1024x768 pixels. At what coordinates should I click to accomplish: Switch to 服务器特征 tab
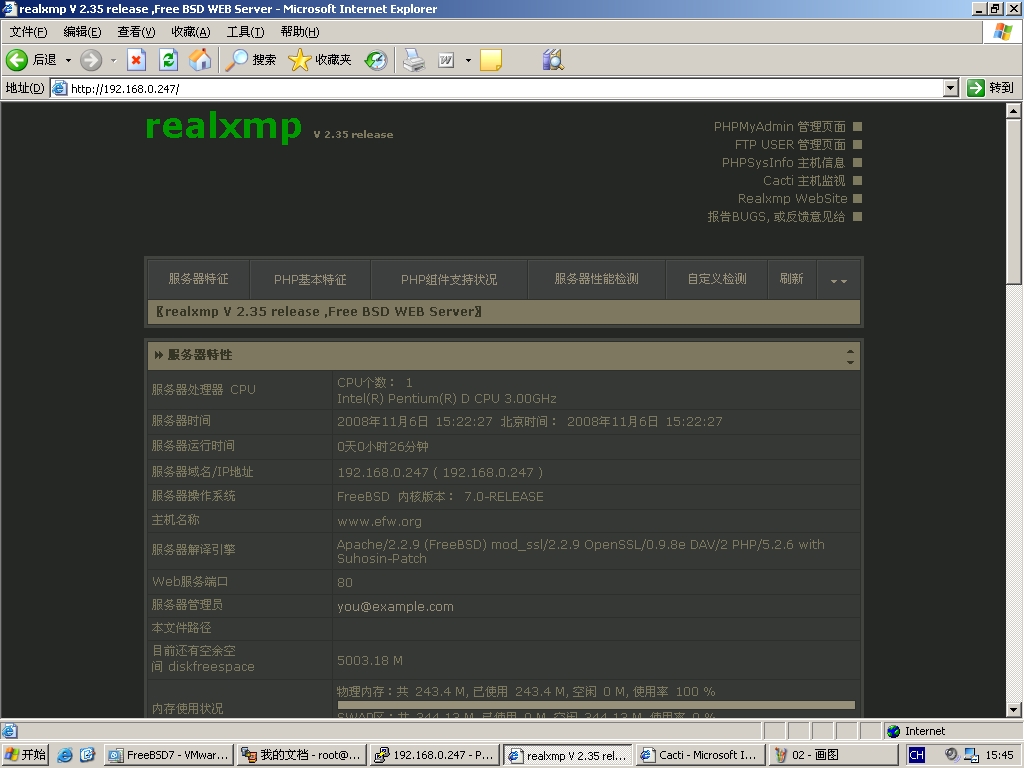click(199, 279)
